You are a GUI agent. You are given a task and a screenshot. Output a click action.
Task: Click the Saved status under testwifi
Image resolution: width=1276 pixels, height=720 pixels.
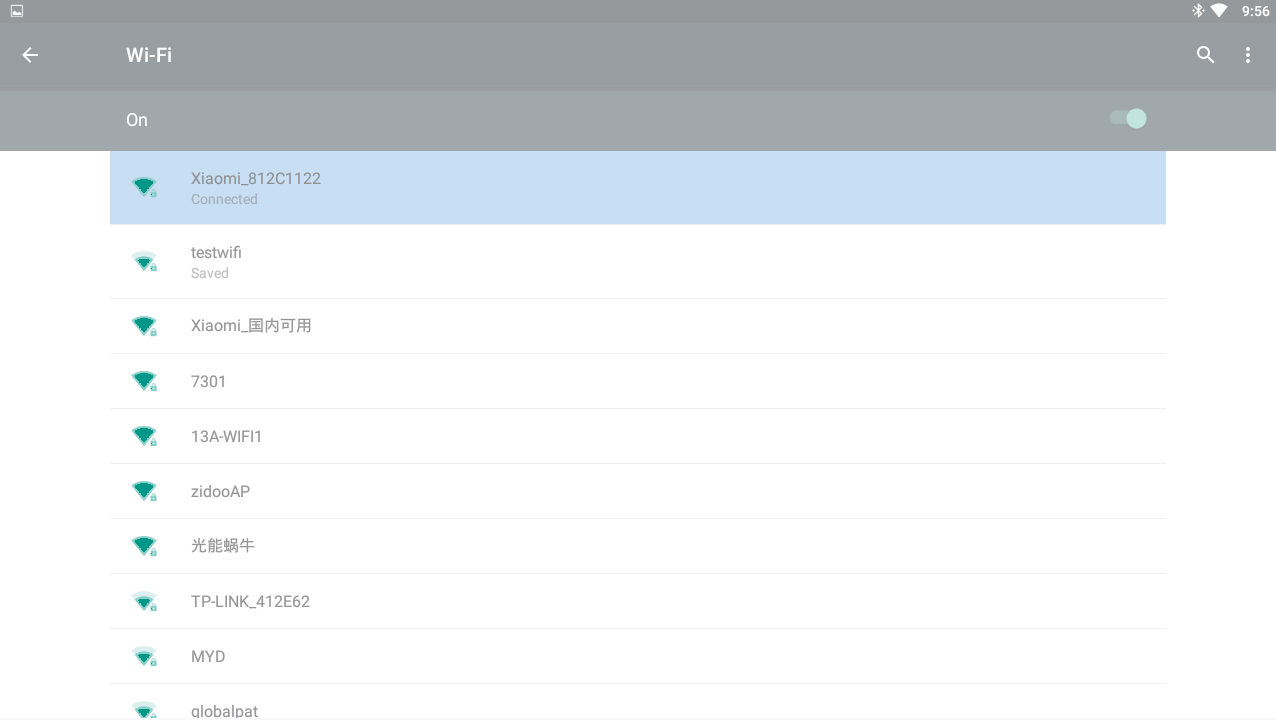(210, 273)
